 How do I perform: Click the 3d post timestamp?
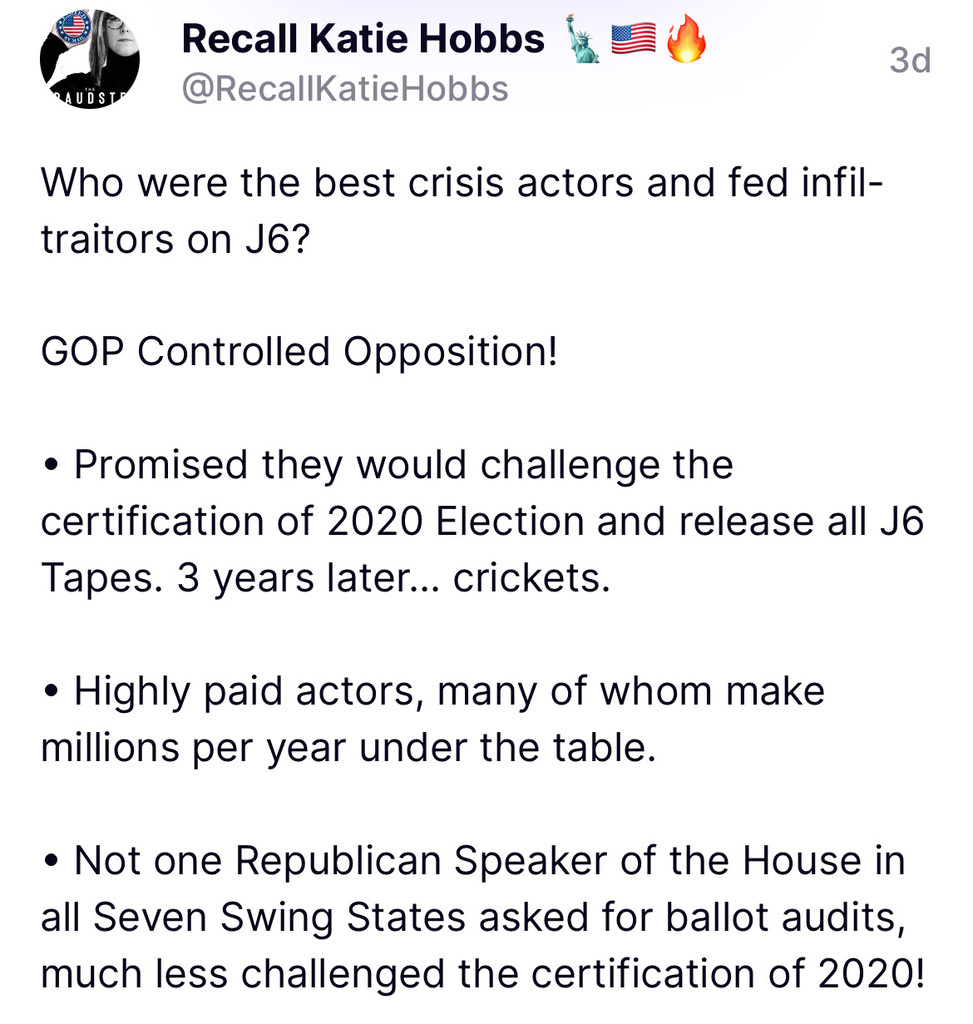tap(909, 60)
